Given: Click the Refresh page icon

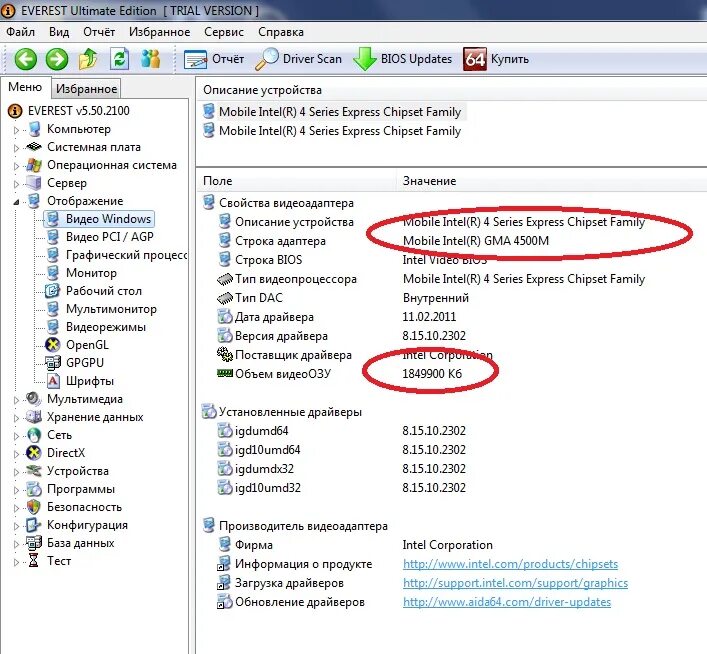Looking at the screenshot, I should point(119,59).
